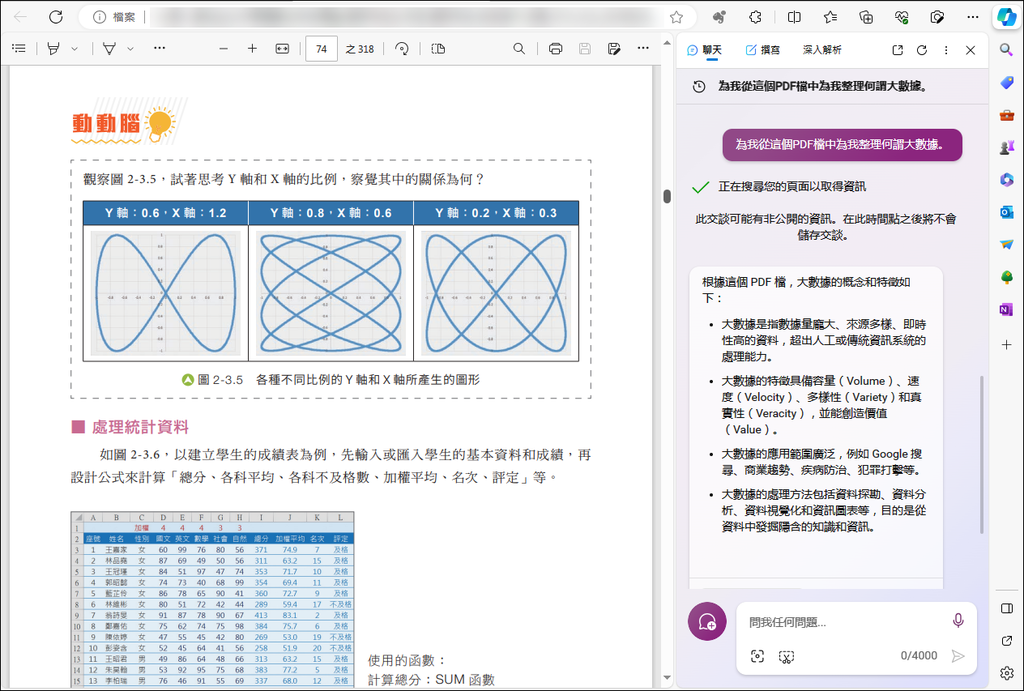This screenshot has height=691, width=1024.
Task: Click the Copilot chat scrollbar
Action: pyautogui.click(x=981, y=455)
